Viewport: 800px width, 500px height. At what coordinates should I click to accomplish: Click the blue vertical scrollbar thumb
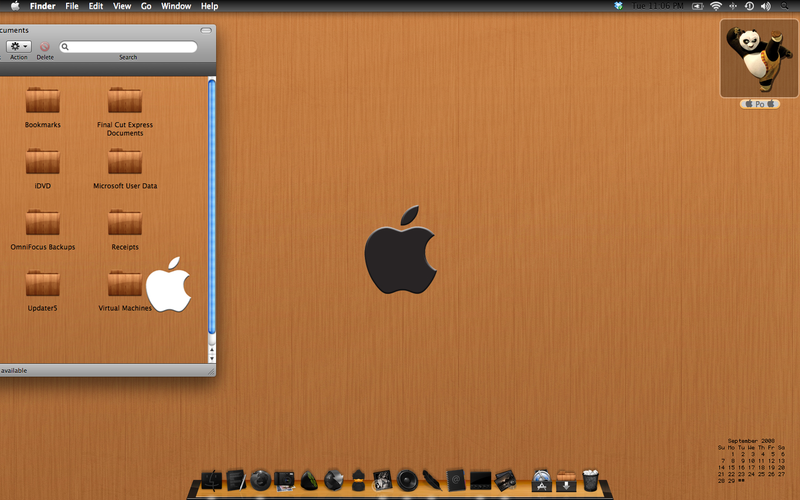(x=212, y=207)
